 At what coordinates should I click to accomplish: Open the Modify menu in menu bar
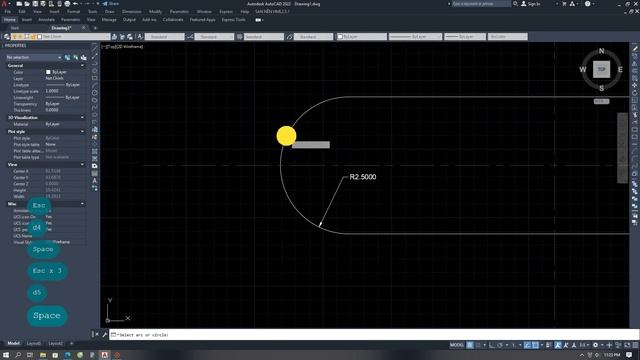pyautogui.click(x=155, y=11)
